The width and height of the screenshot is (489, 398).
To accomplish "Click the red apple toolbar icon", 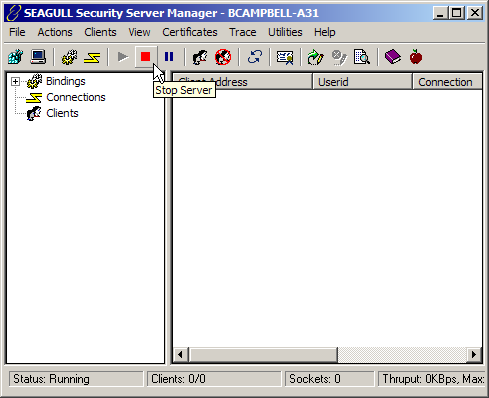I will [416, 57].
